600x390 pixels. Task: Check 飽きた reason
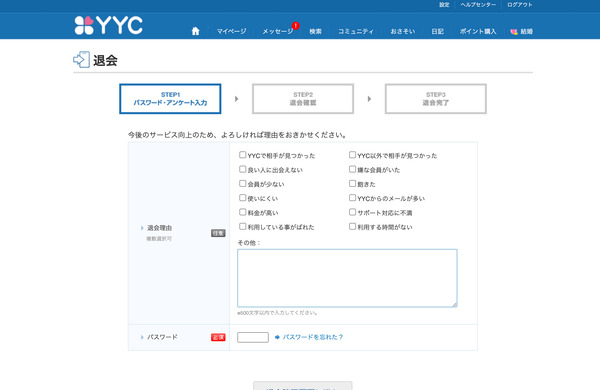[352, 183]
